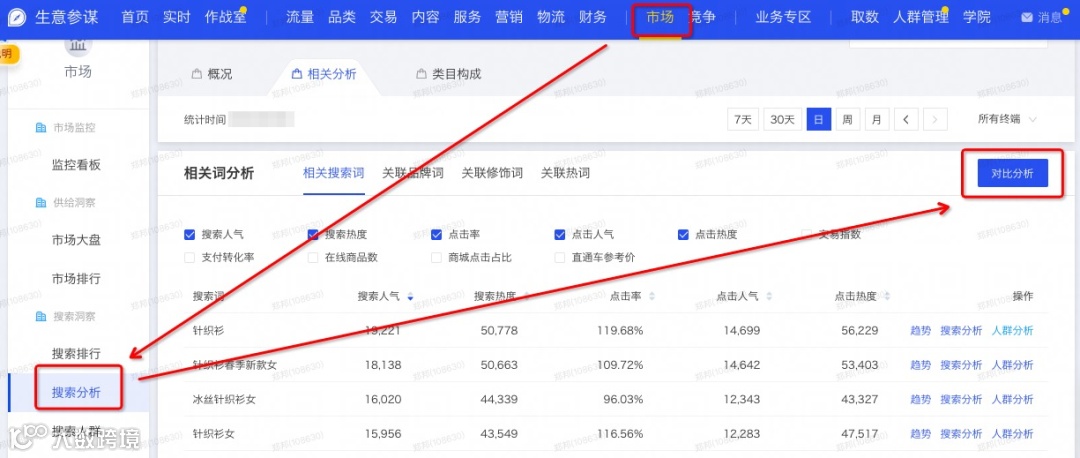Enable the 交易指数 checkbox

click(807, 234)
